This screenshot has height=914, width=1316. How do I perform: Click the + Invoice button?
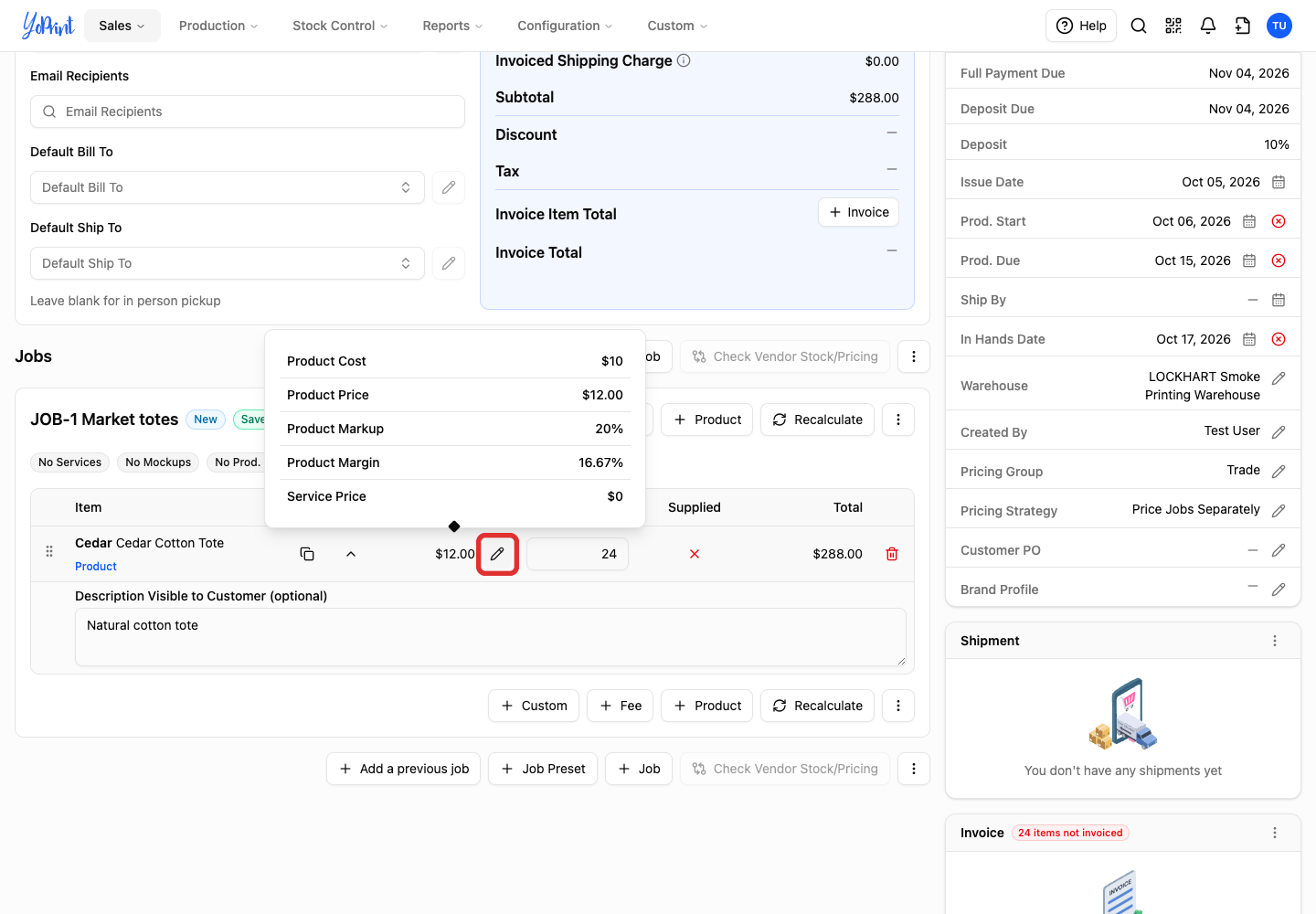pos(859,212)
